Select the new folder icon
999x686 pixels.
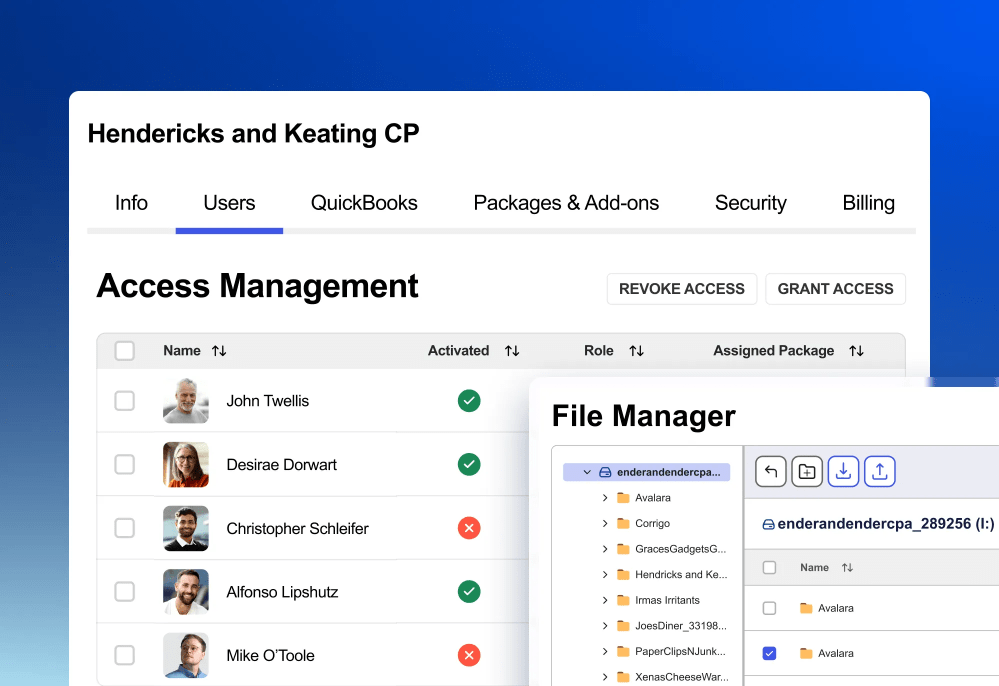click(x=807, y=471)
